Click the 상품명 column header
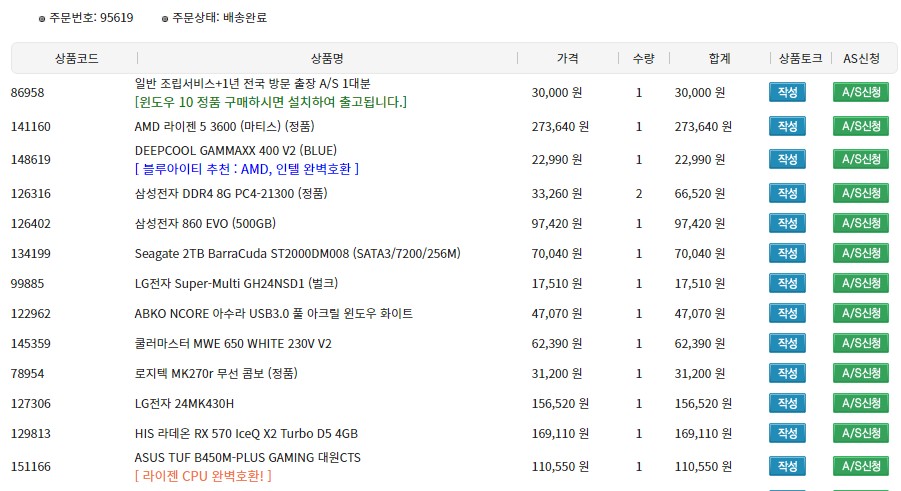 327,58
